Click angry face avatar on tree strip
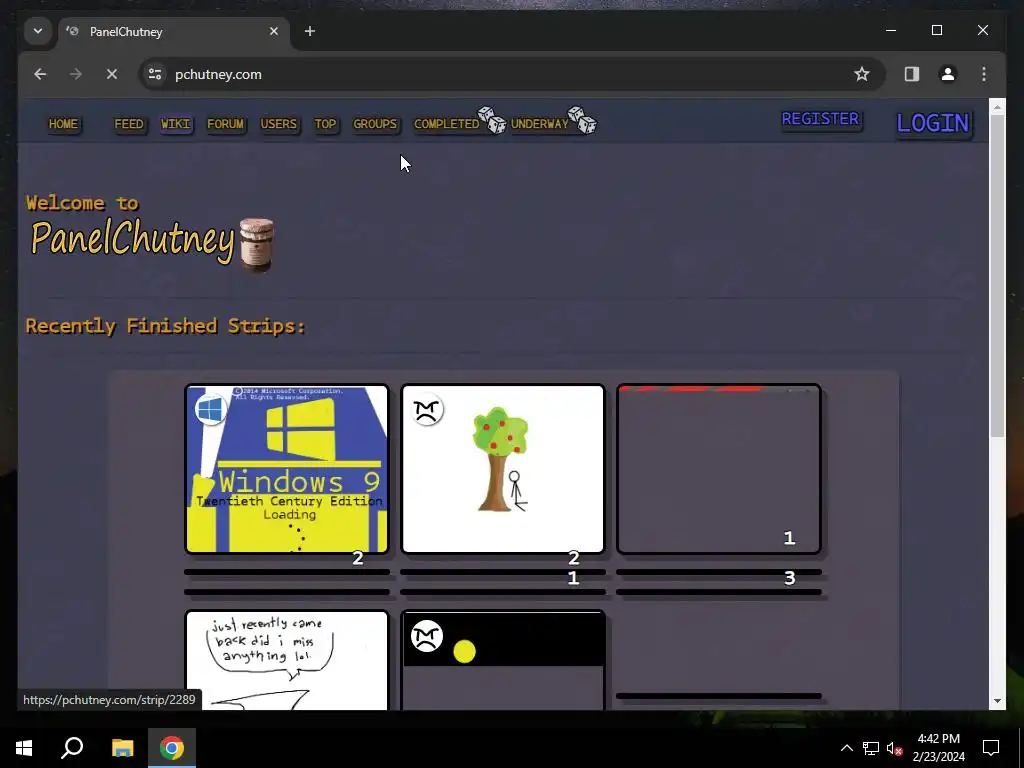The image size is (1024, 768). coord(426,409)
